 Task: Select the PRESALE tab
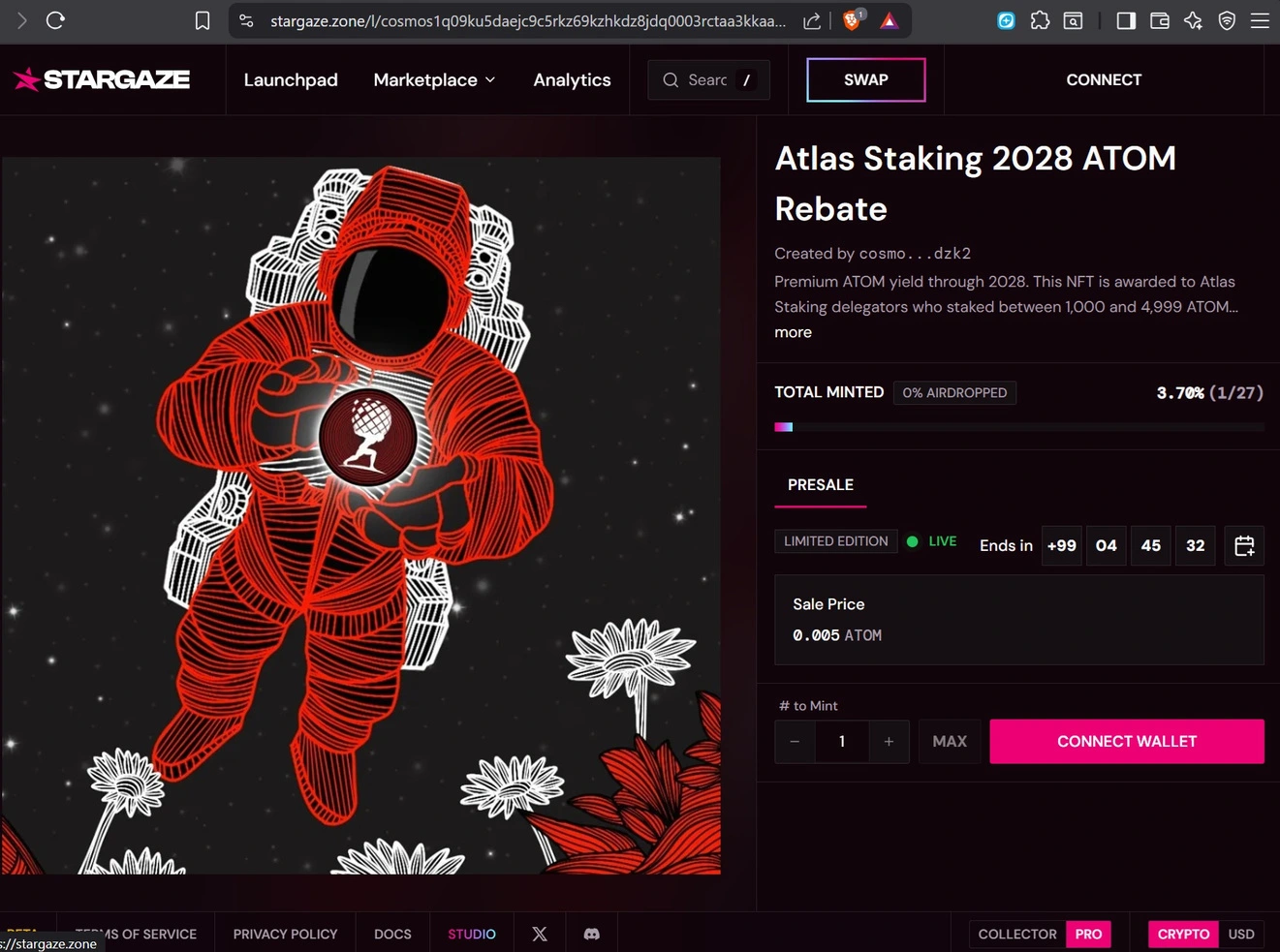(821, 485)
